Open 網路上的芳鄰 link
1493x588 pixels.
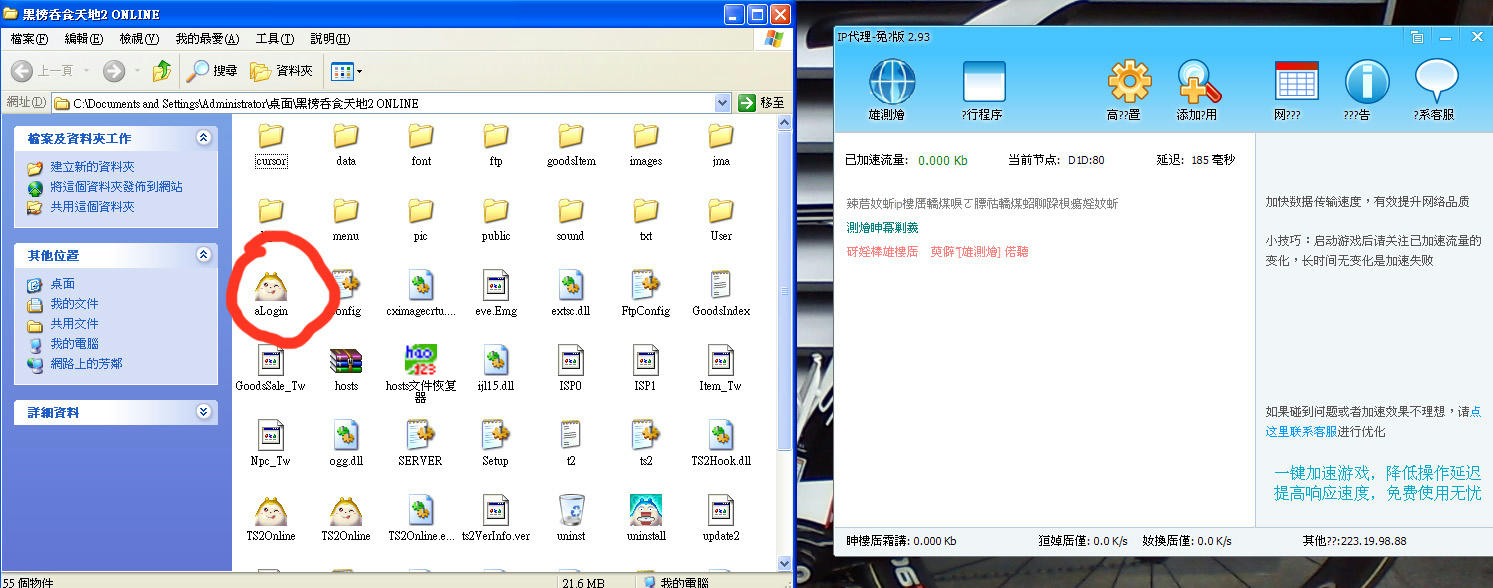coord(87,364)
